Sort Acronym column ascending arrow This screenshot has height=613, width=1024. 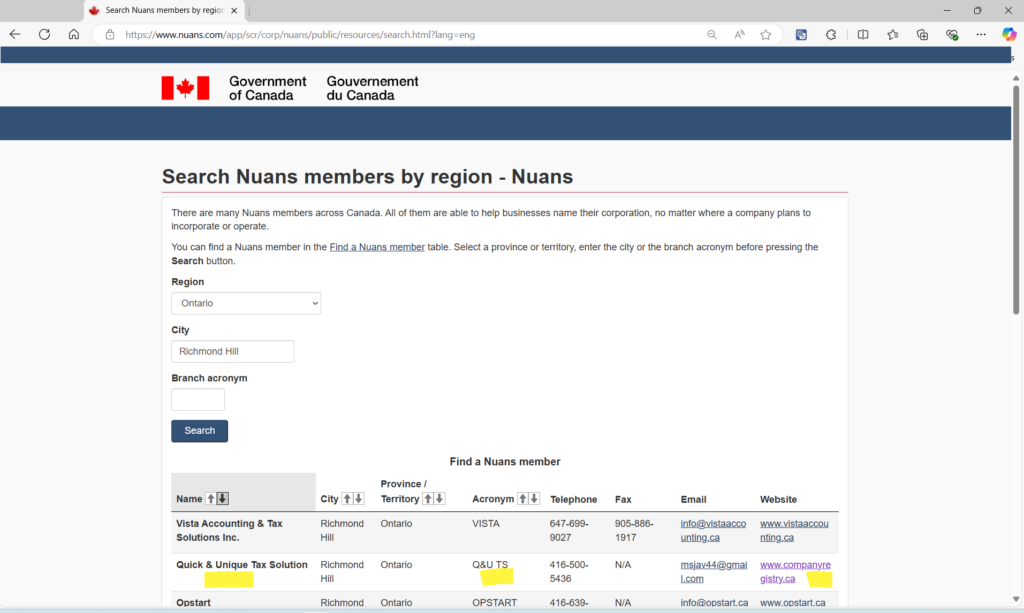click(522, 499)
